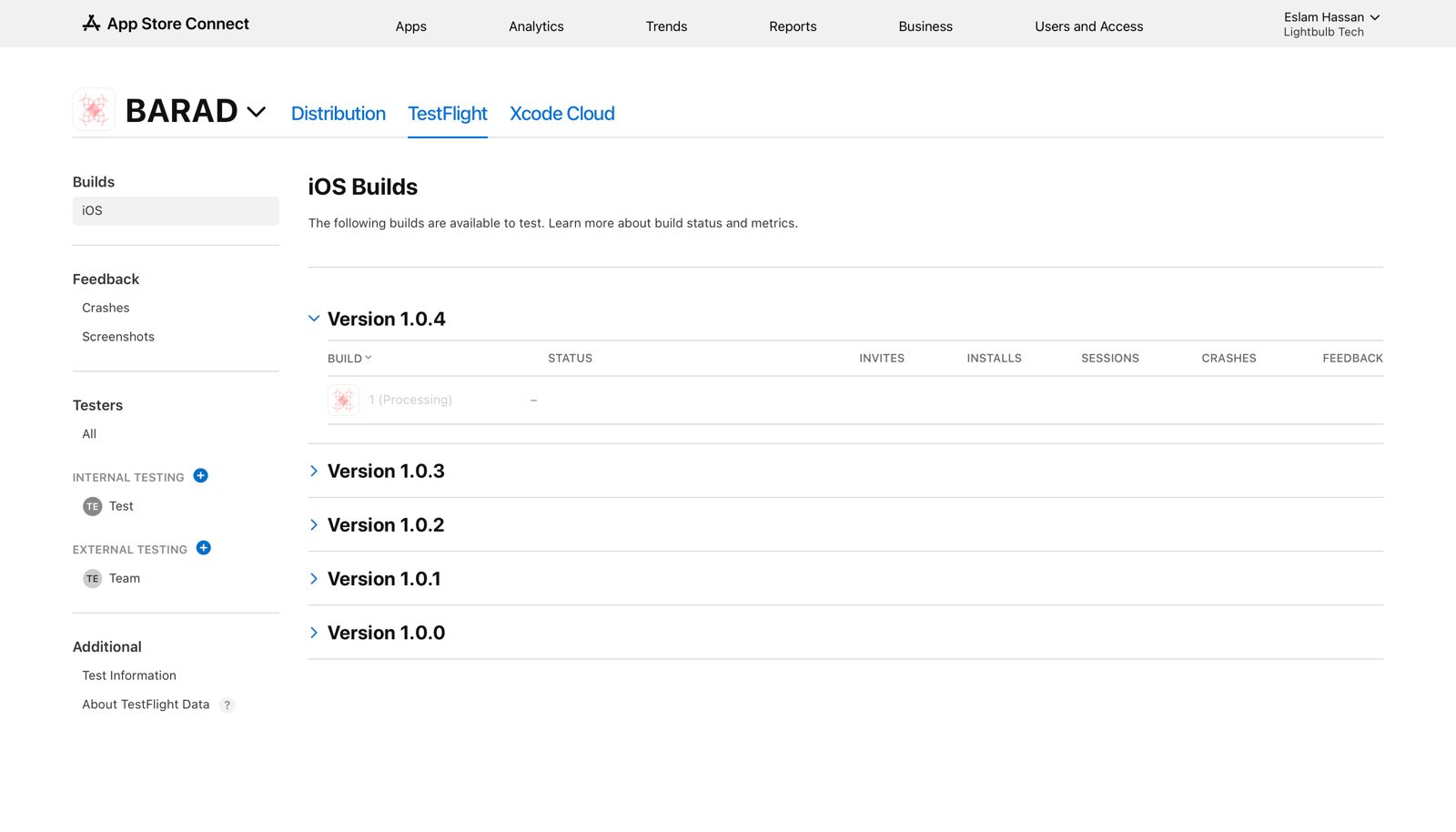Open the Reports menu

click(793, 26)
